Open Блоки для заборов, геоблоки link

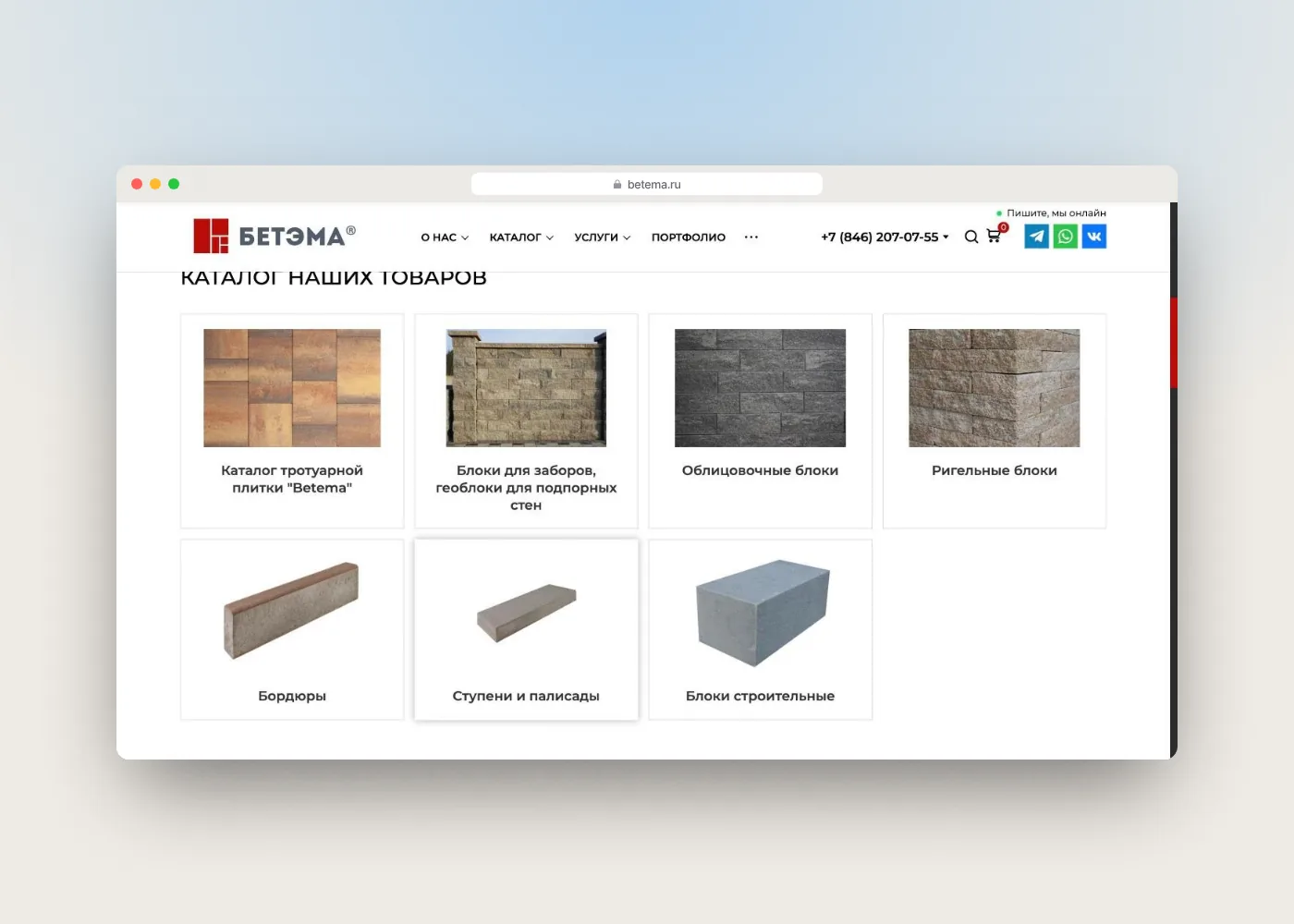coord(526,488)
